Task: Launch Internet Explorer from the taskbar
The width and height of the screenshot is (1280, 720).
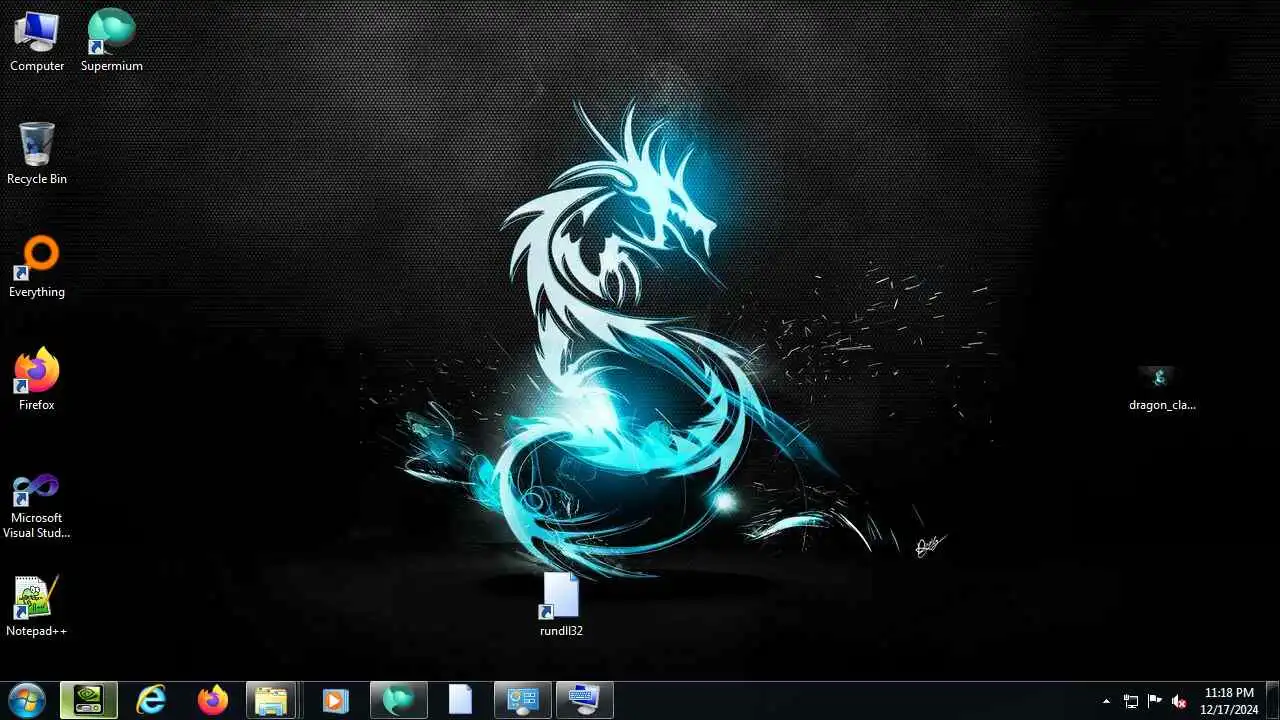Action: 151,700
